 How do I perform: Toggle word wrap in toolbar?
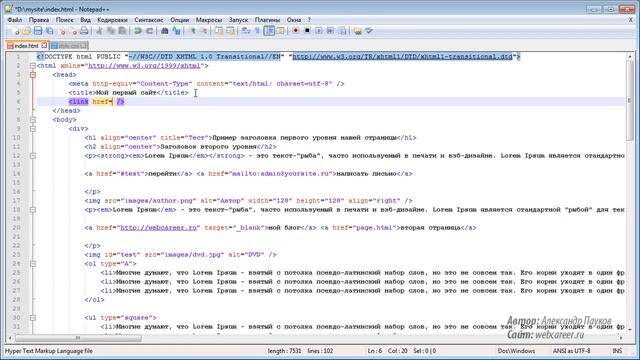click(x=246, y=31)
